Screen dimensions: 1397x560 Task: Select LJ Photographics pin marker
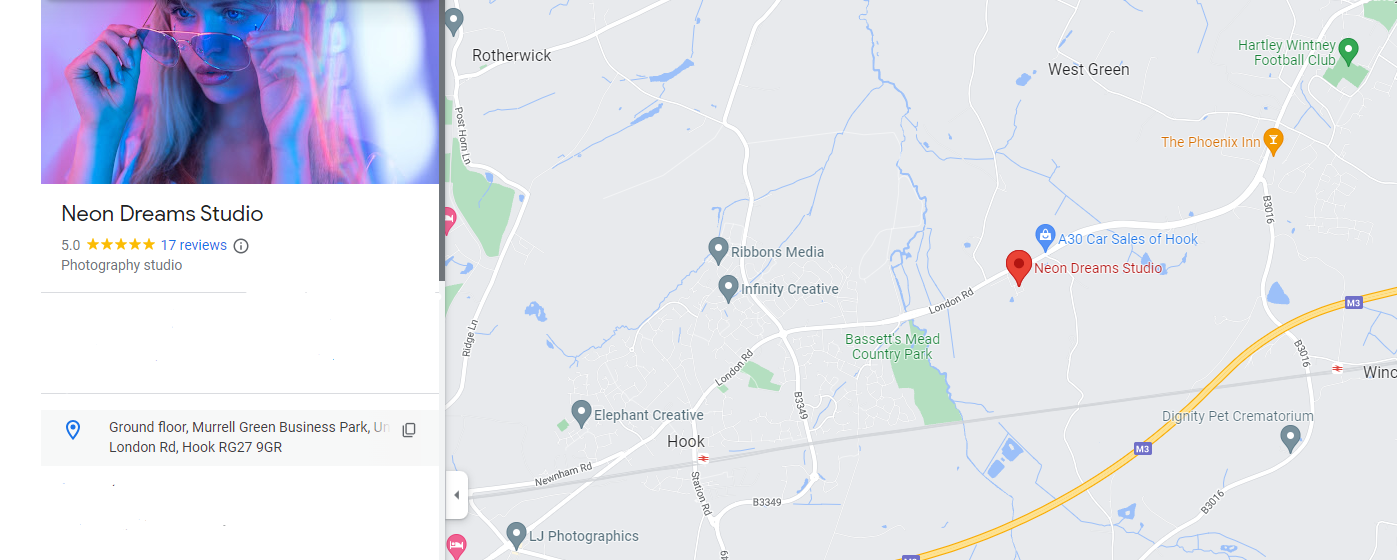[516, 535]
